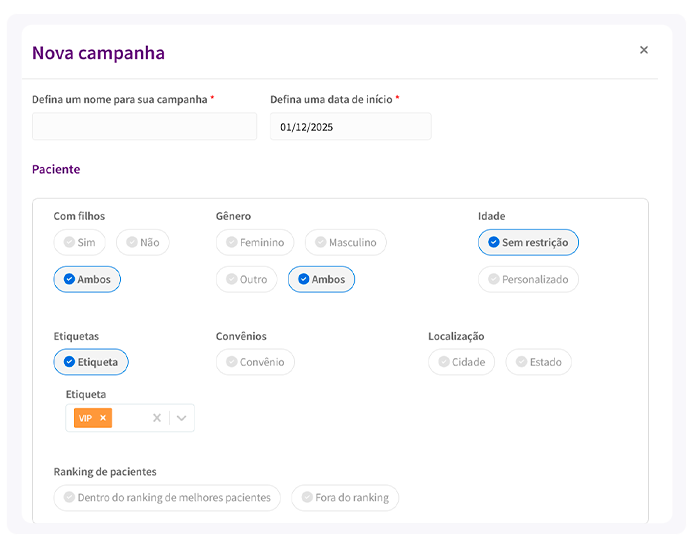Image resolution: width=691 pixels, height=553 pixels.
Task: Select Dentro do ranking de melhores pacientes
Action: (x=167, y=497)
